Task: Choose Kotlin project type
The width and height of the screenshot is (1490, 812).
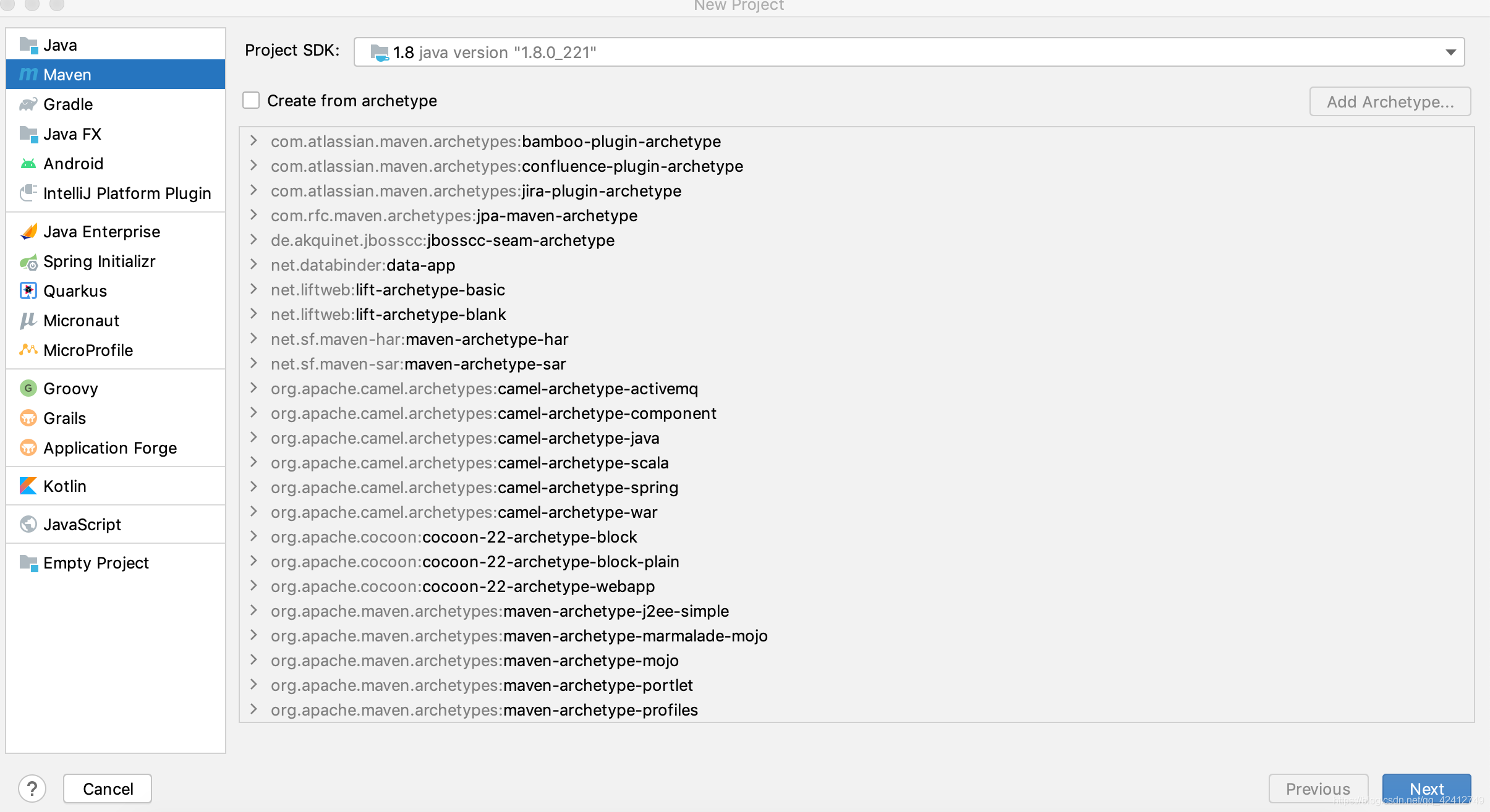Action: (x=116, y=486)
